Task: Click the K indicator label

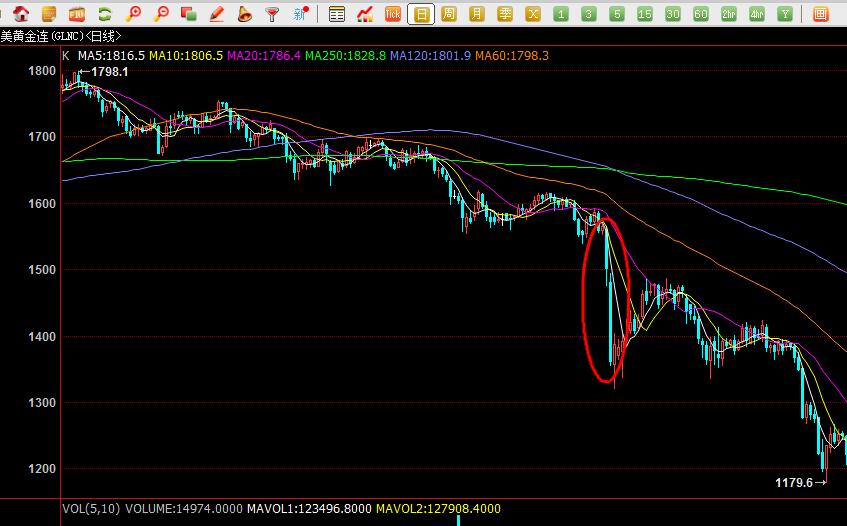Action: point(66,55)
